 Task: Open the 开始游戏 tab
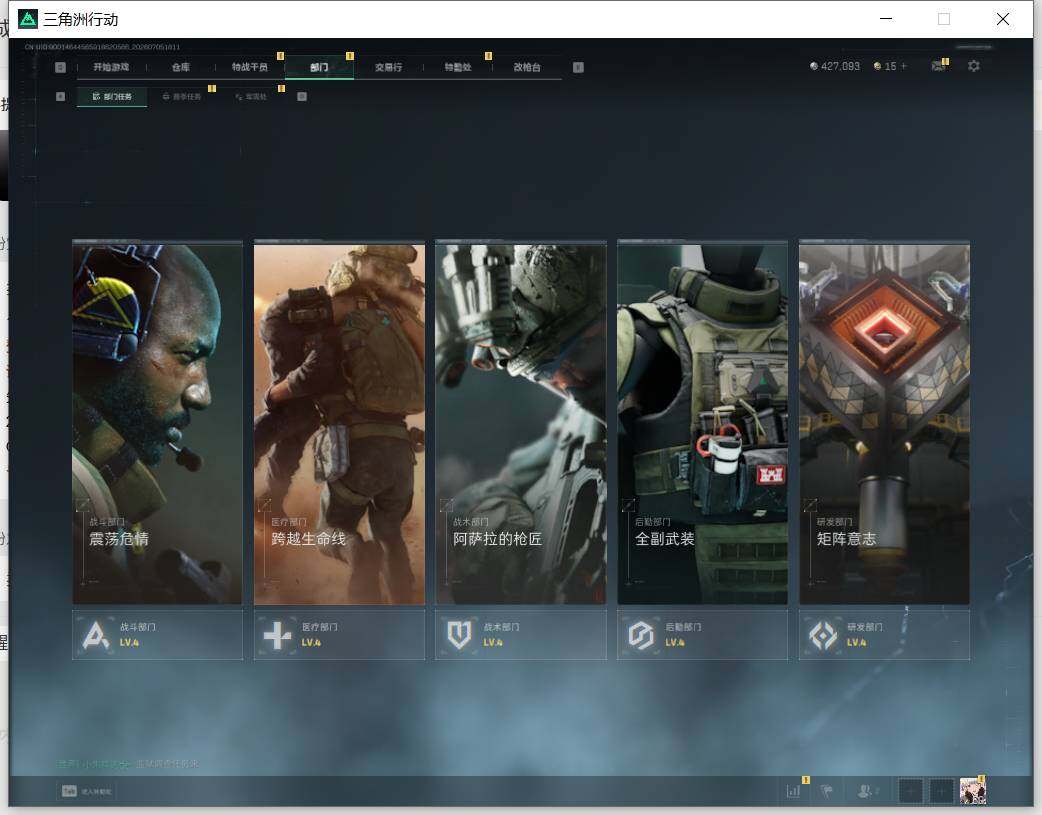[111, 67]
